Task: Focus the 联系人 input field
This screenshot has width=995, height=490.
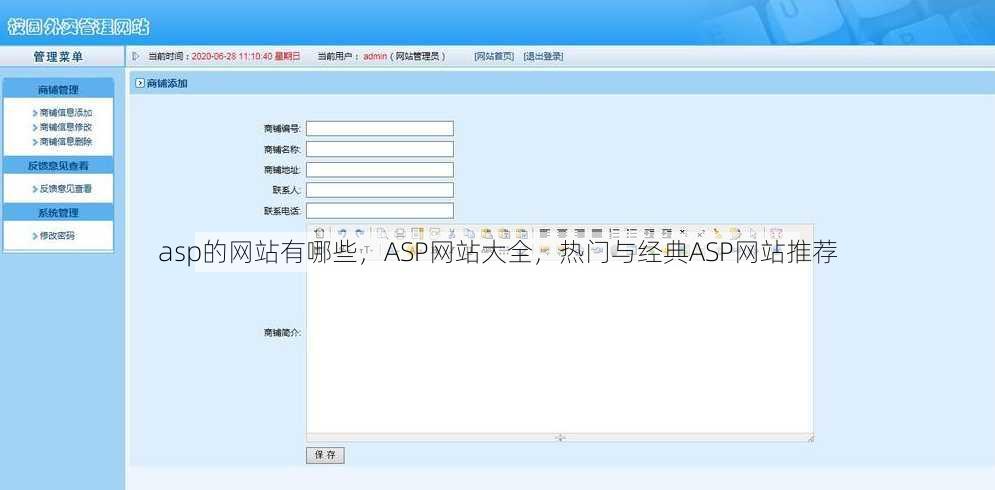Action: [x=380, y=190]
